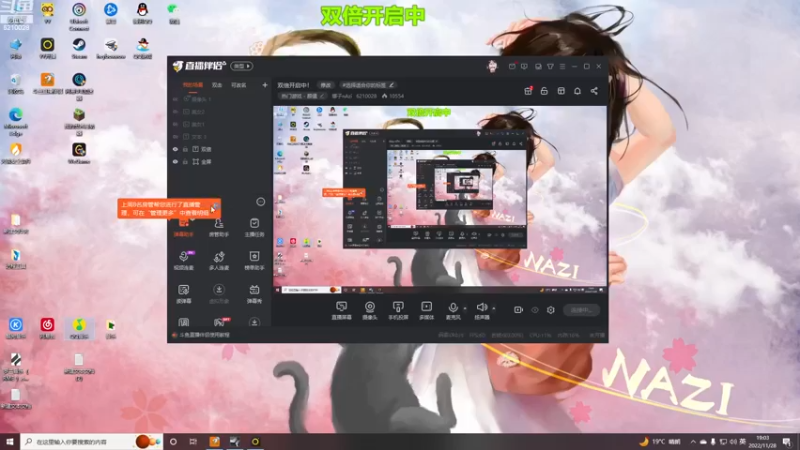Select the 全屏 source row
Viewport: 800px width, 450px height.
click(219, 162)
